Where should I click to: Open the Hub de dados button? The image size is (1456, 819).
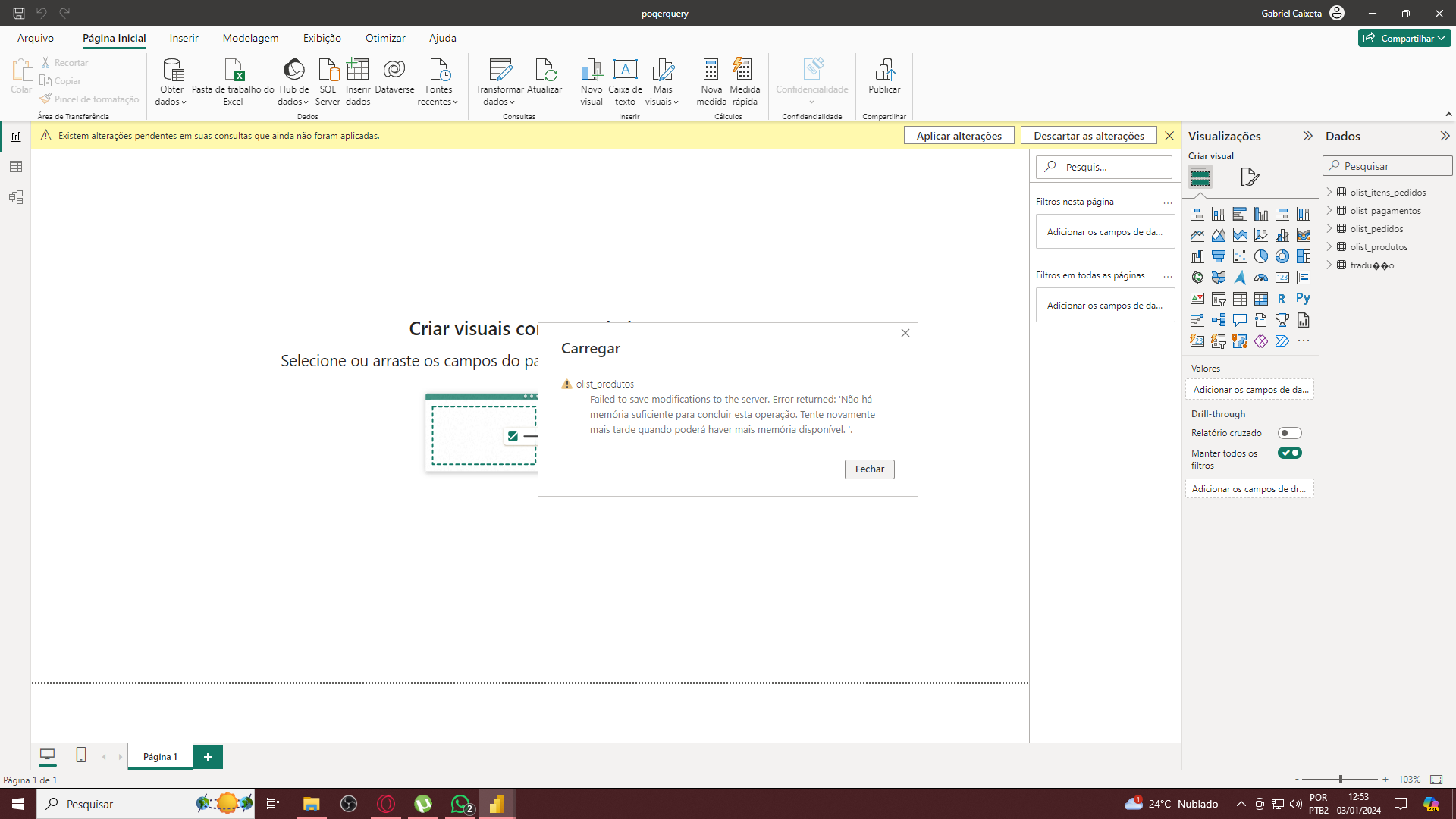click(293, 81)
